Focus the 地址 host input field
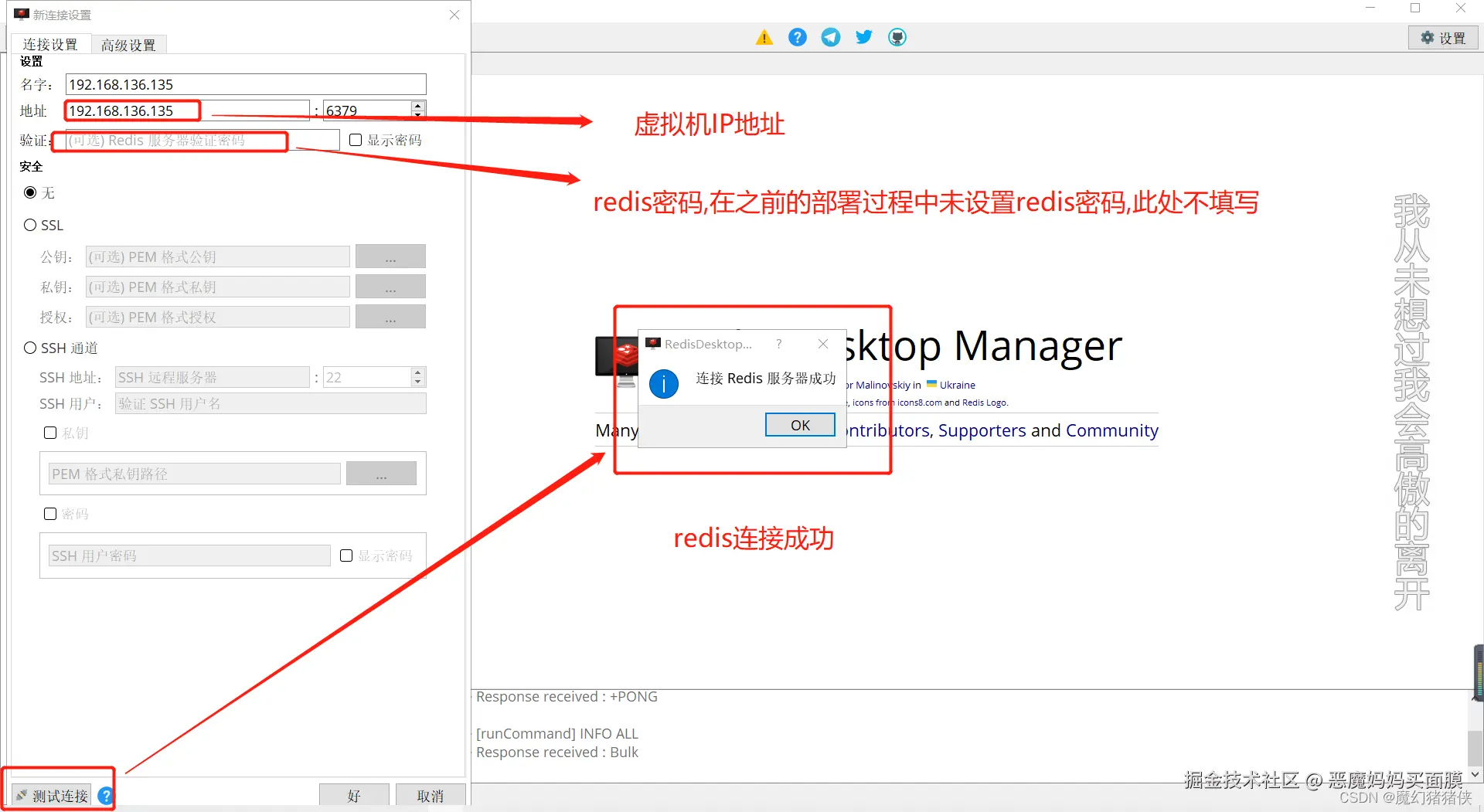The width and height of the screenshot is (1484, 812). click(x=187, y=110)
